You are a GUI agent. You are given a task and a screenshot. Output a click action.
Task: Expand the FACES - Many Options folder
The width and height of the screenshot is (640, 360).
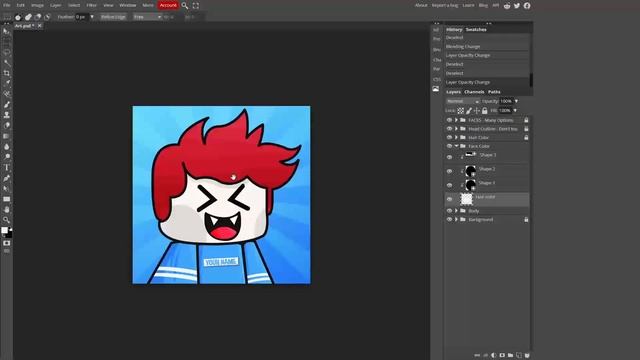click(x=456, y=120)
